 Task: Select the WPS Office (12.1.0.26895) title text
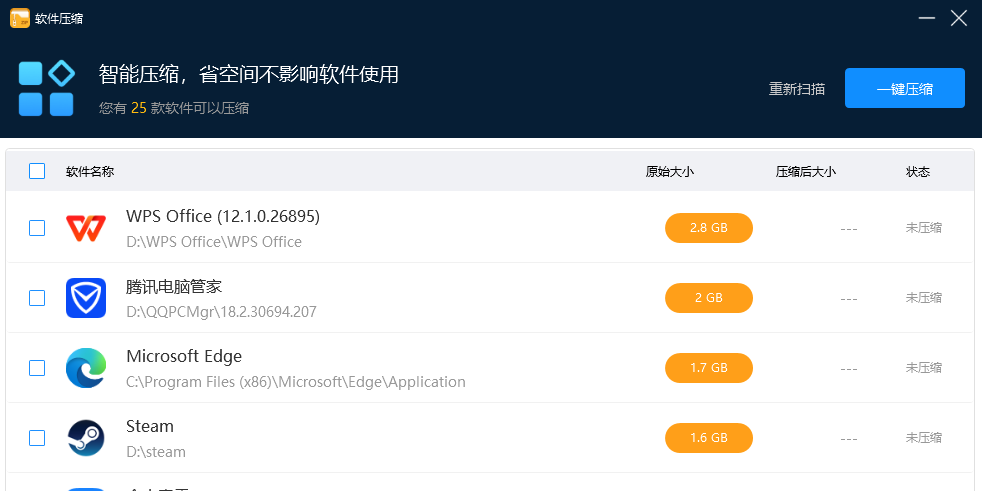click(x=223, y=216)
